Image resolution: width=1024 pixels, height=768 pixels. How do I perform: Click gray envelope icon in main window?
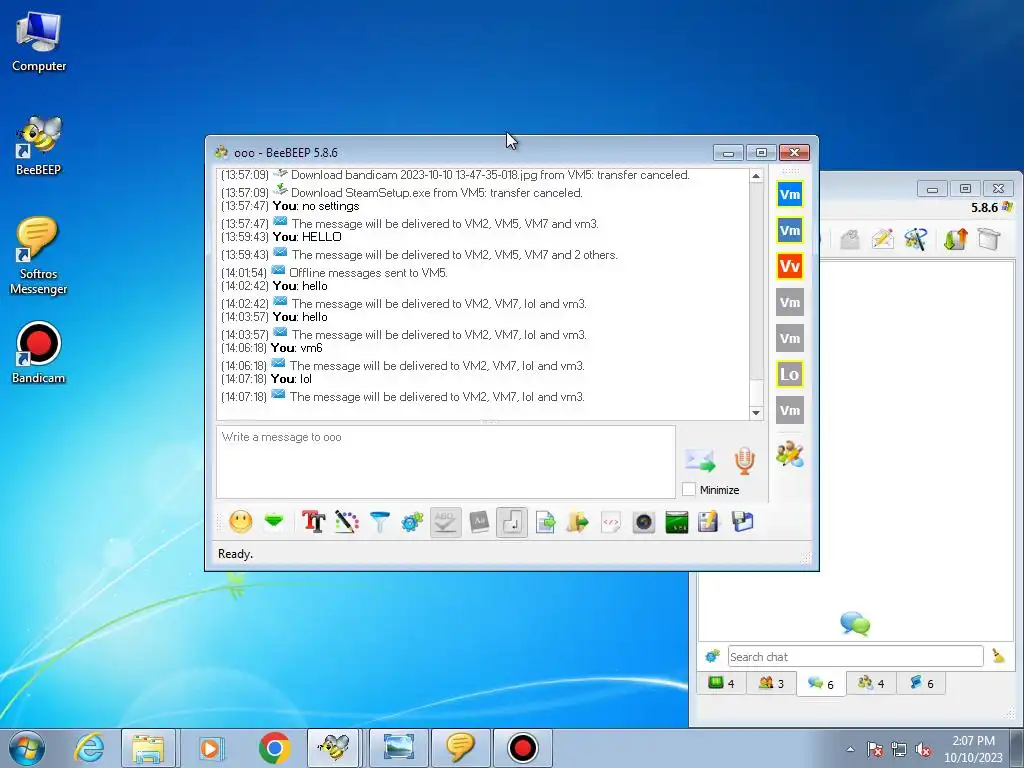(849, 239)
